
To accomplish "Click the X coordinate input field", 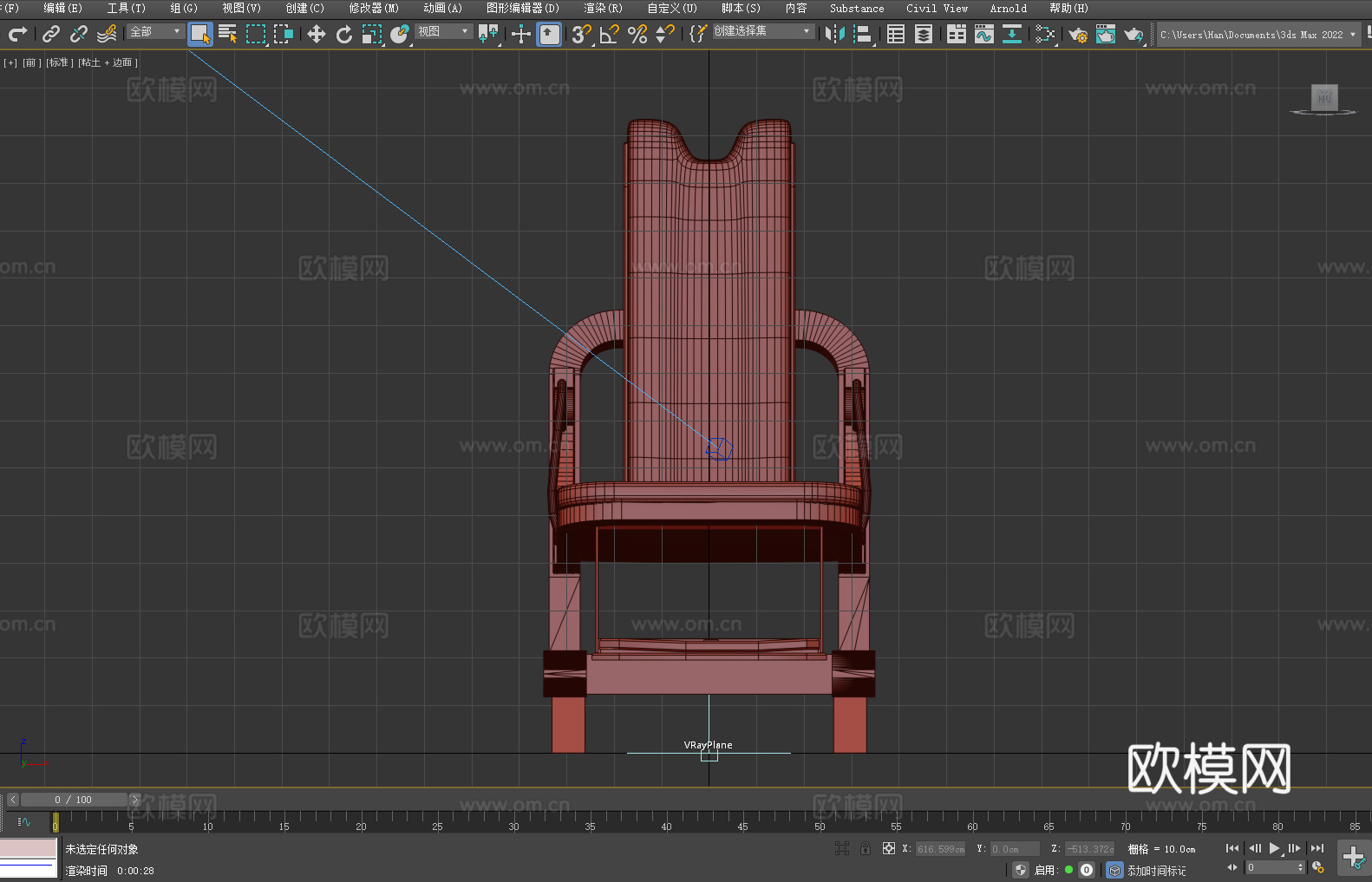I will click(940, 849).
